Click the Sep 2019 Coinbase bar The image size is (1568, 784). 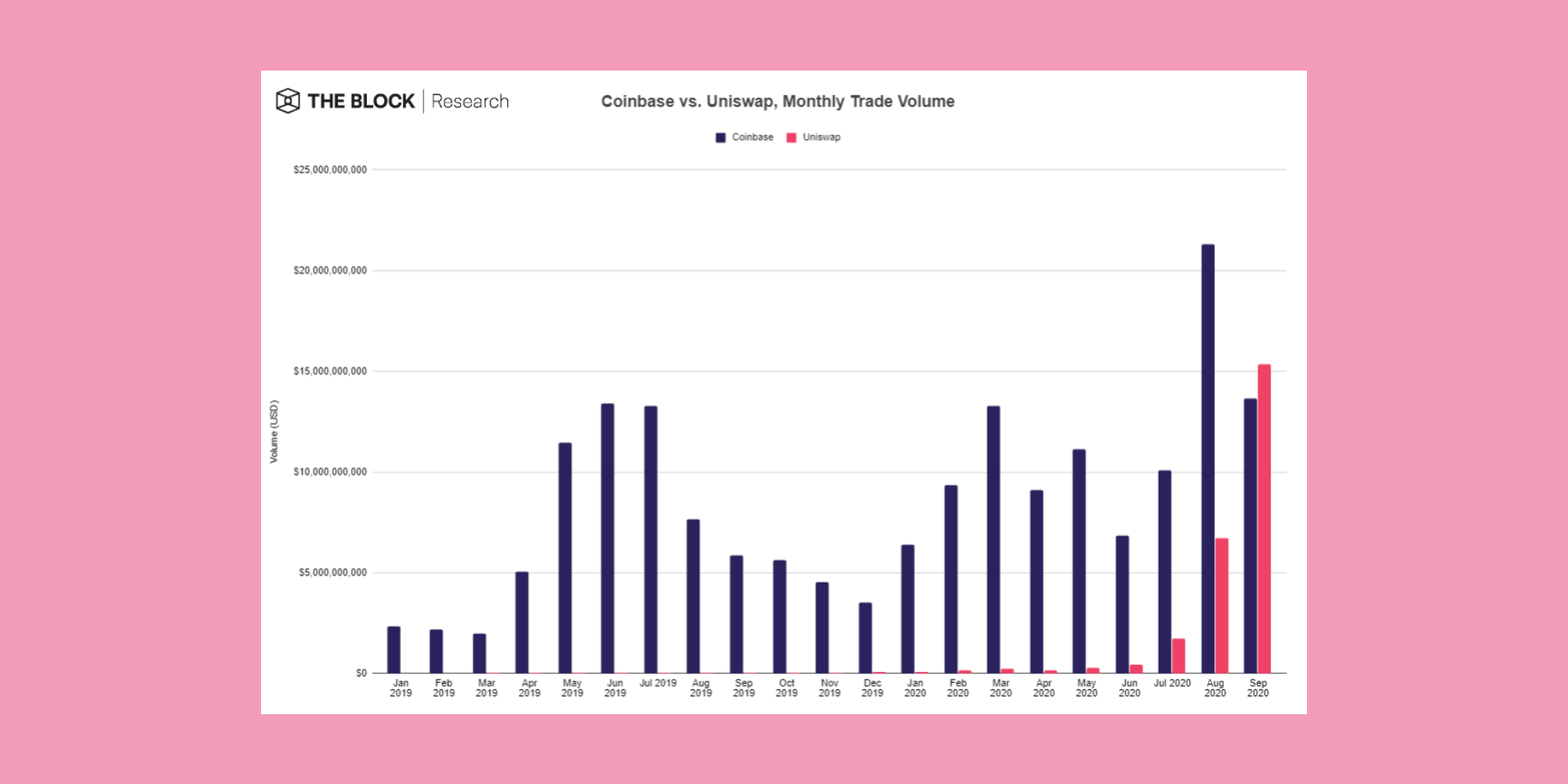coord(736,615)
